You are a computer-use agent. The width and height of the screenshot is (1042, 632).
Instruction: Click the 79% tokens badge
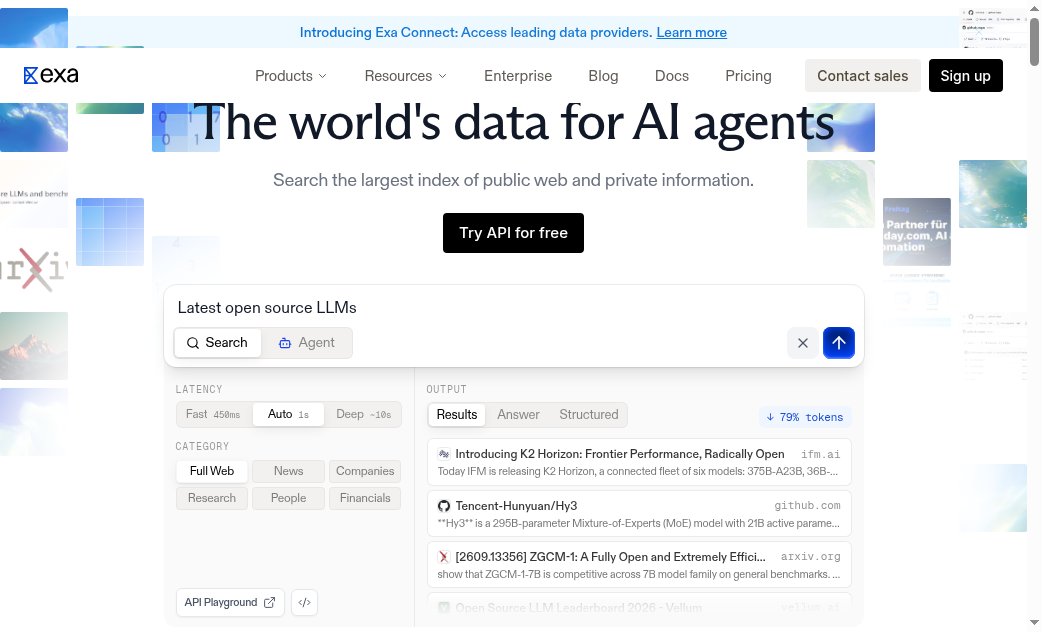[x=805, y=417]
